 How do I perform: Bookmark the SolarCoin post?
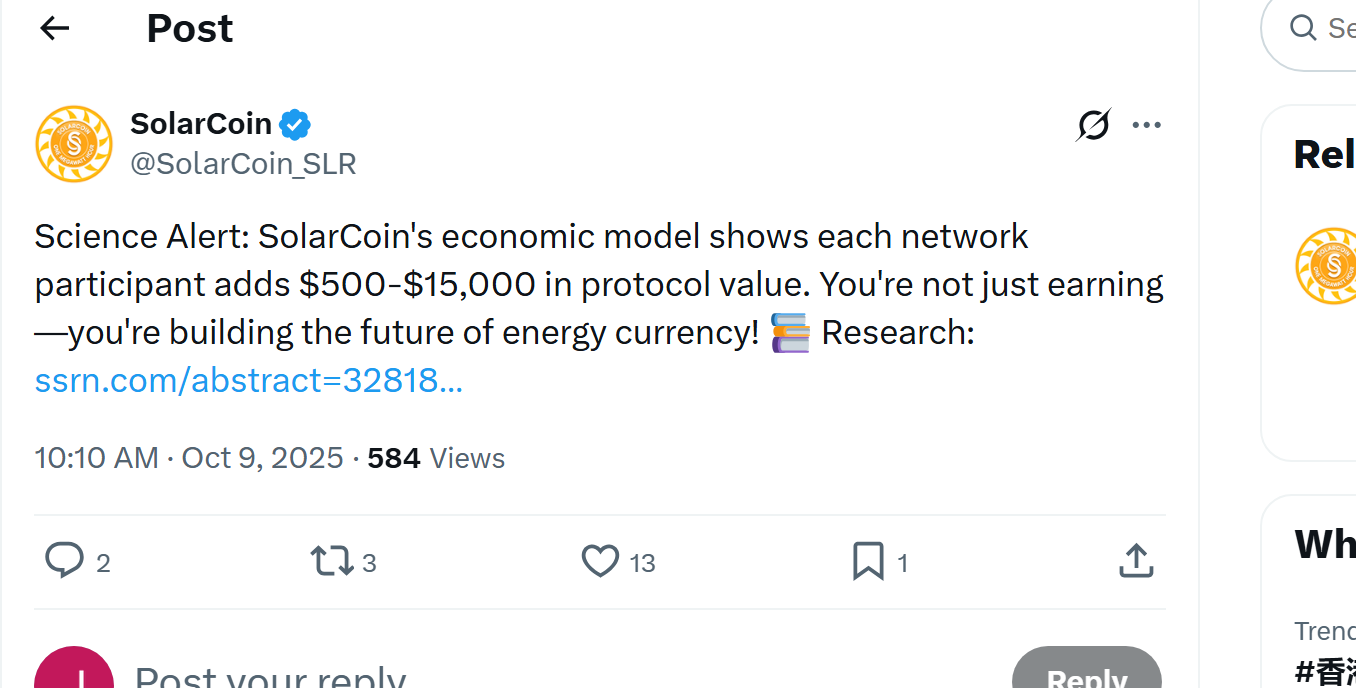(x=869, y=561)
